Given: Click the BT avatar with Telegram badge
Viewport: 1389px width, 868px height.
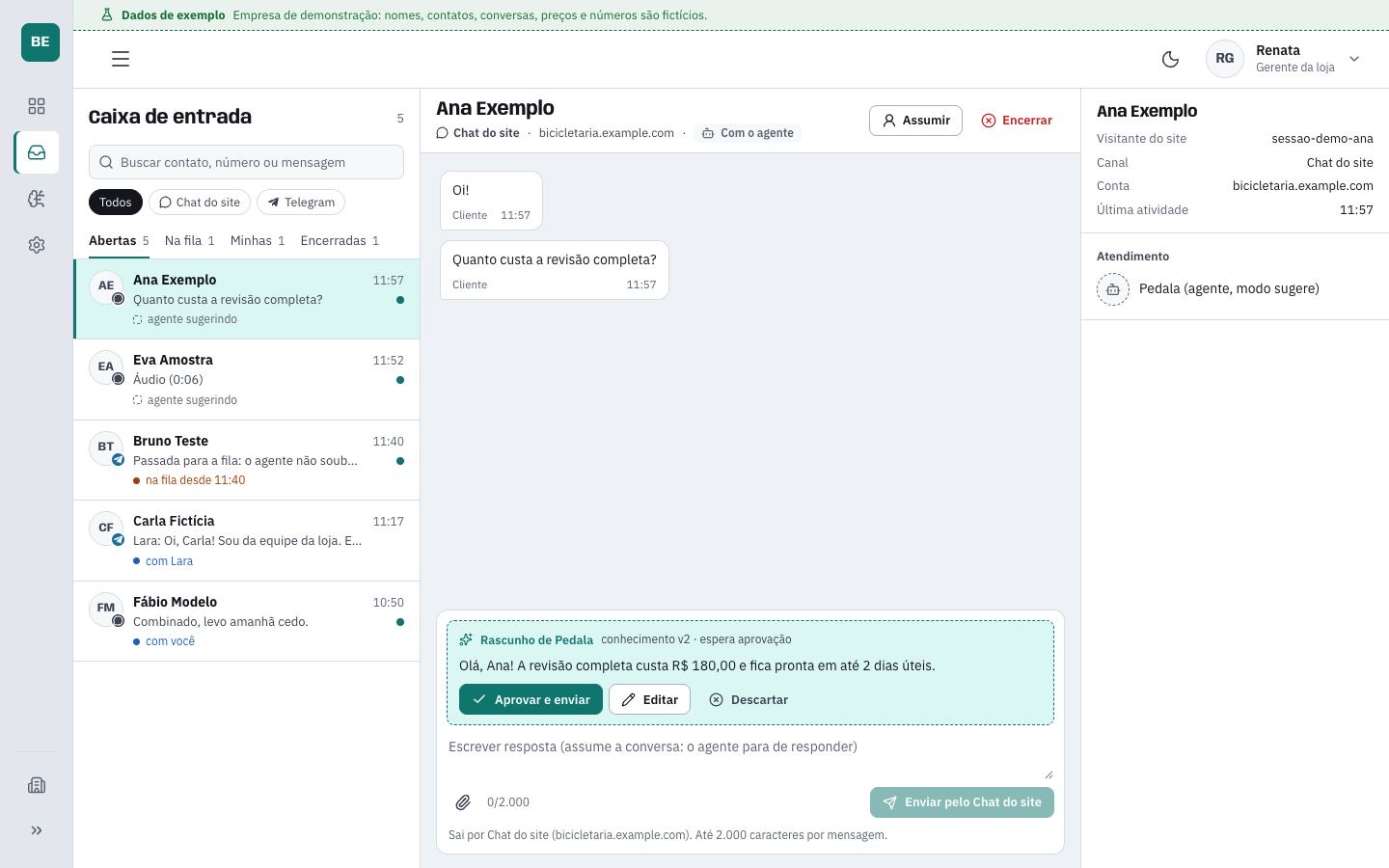Looking at the screenshot, I should [x=106, y=448].
